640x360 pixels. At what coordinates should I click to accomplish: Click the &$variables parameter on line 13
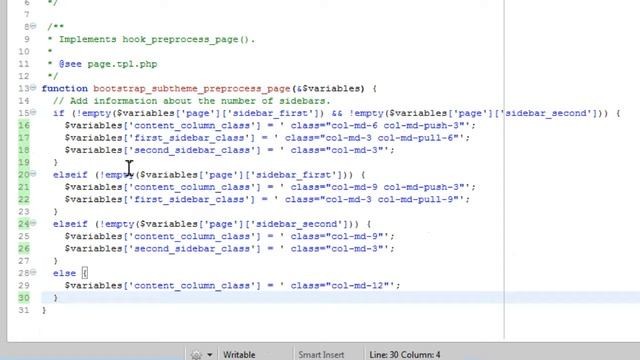tap(330, 89)
